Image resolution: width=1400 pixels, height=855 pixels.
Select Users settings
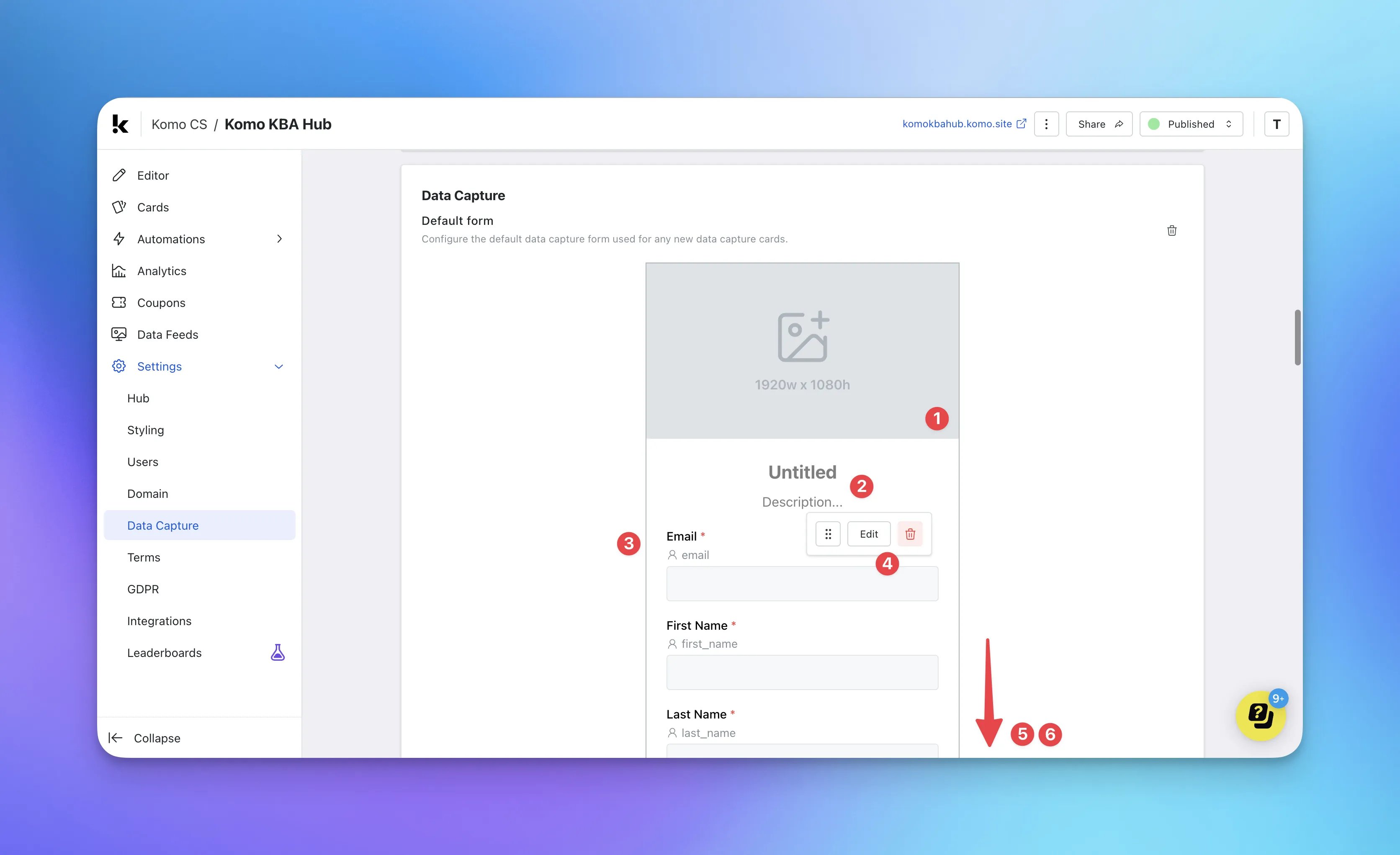click(x=199, y=461)
